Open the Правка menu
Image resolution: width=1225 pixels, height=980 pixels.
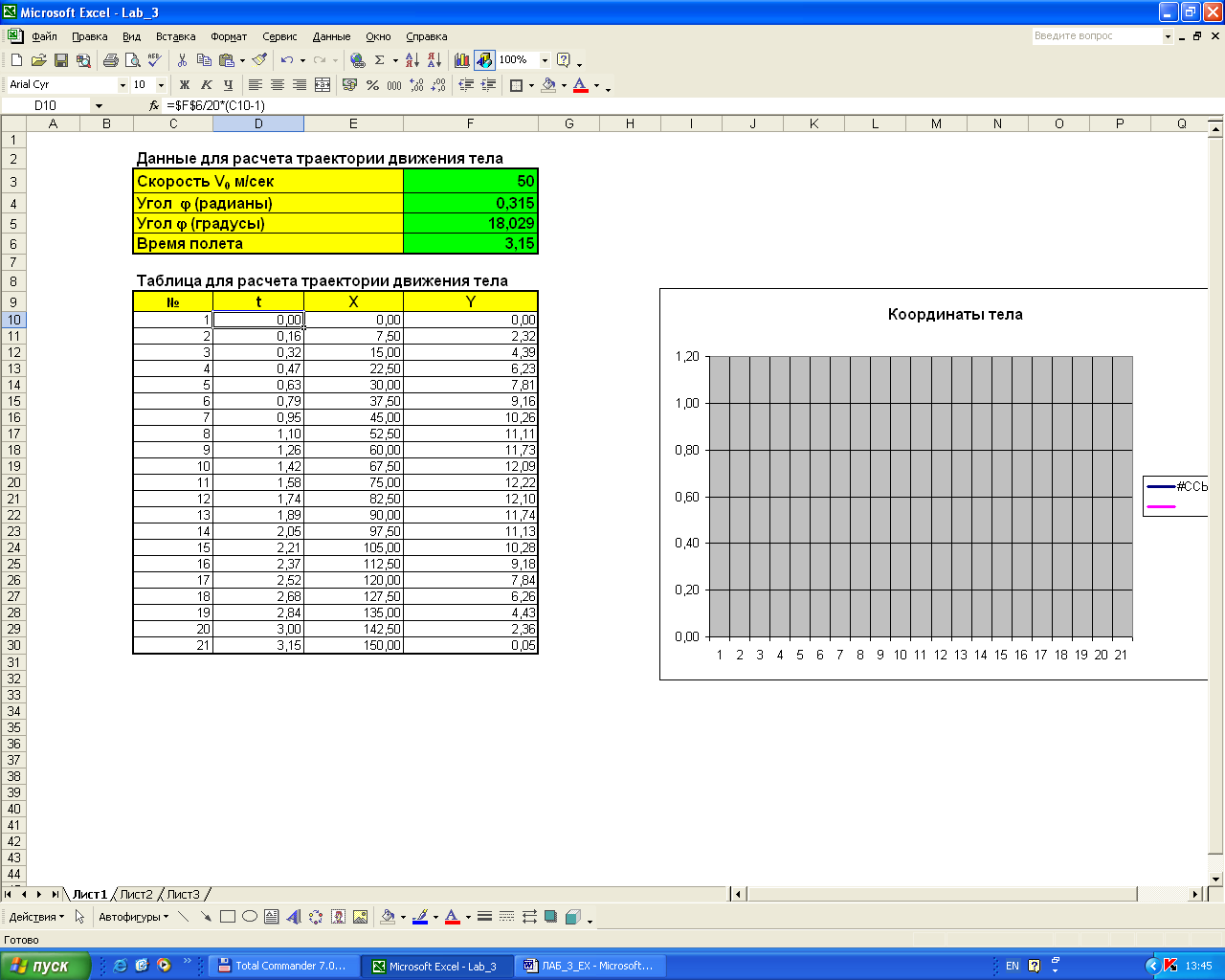point(90,36)
